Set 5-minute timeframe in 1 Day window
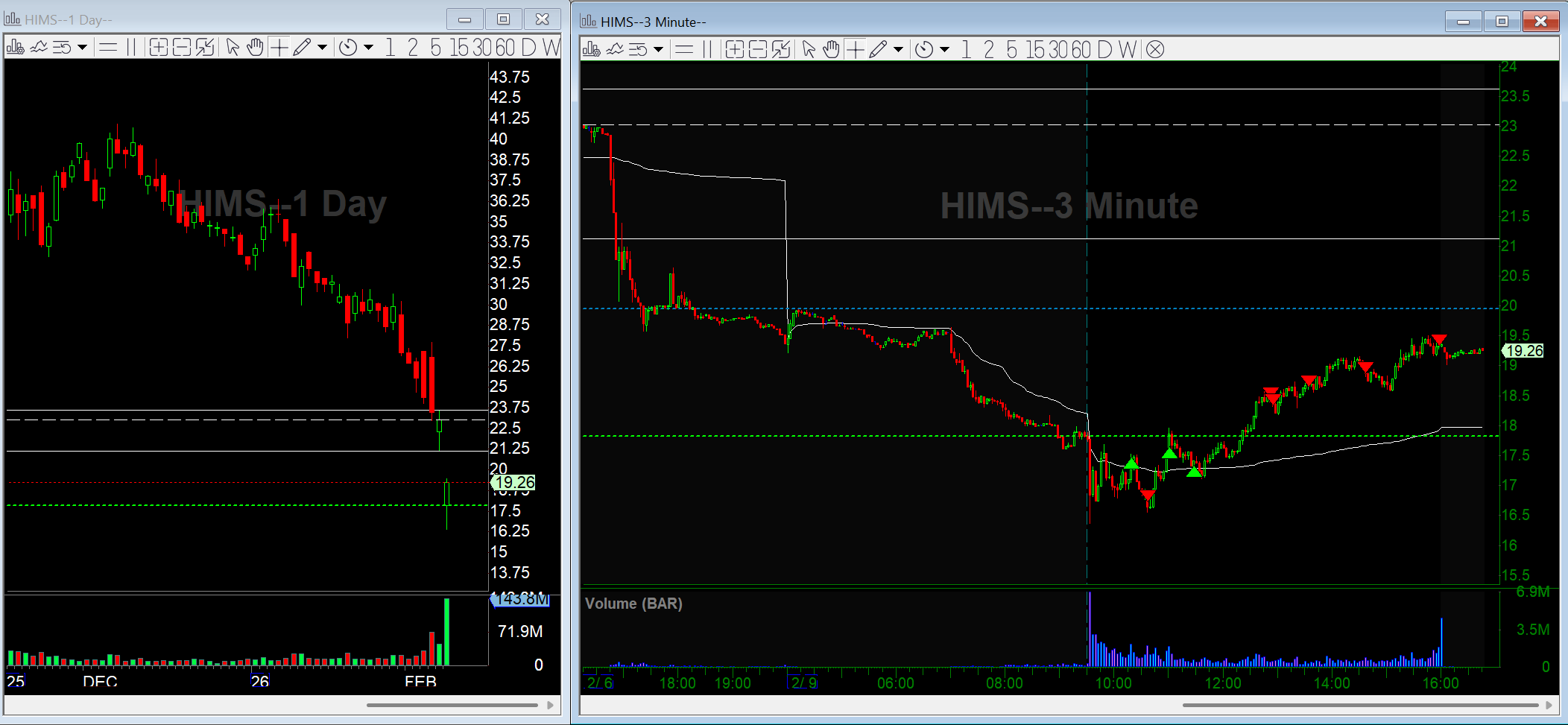 pyautogui.click(x=435, y=48)
